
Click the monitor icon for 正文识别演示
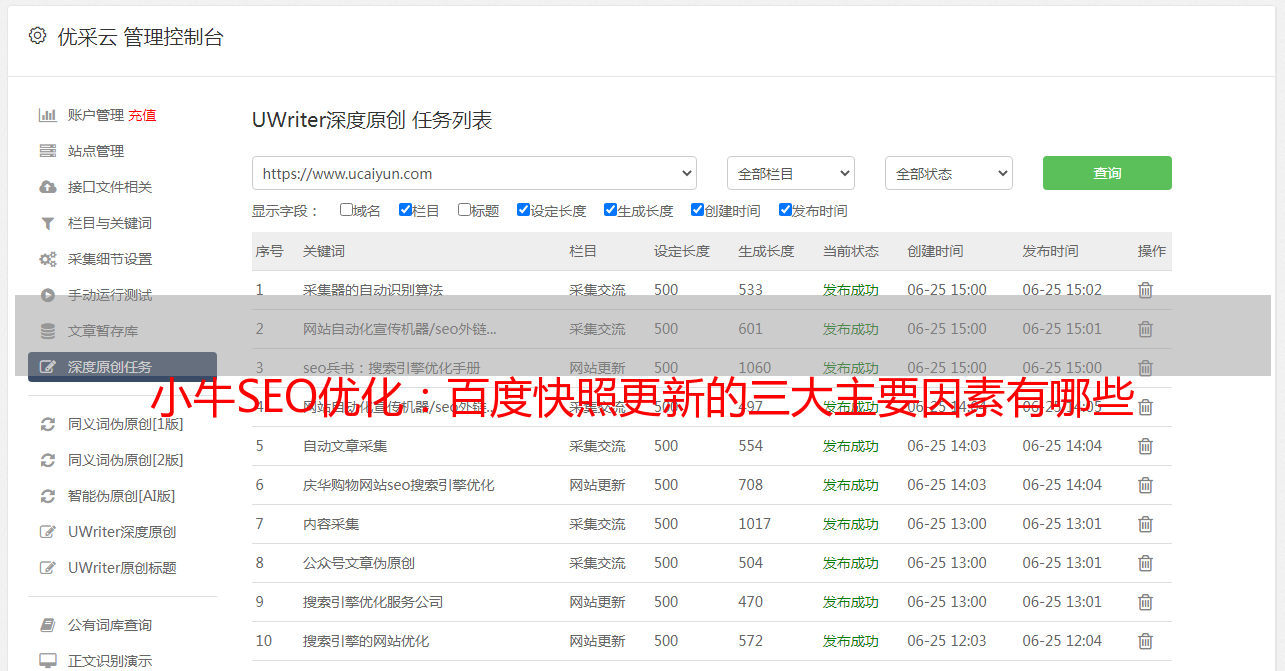point(47,661)
